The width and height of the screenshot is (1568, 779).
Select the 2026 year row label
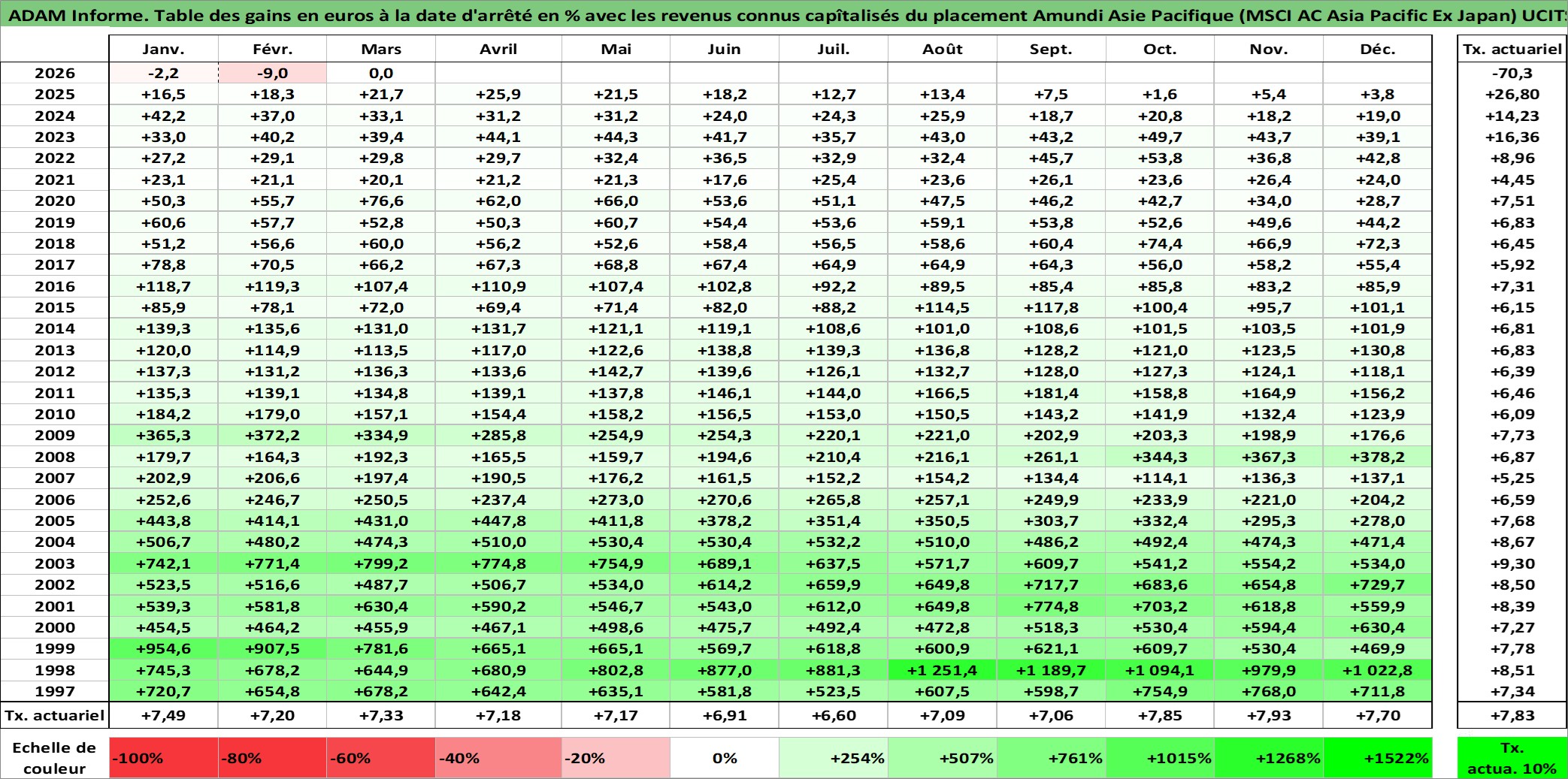click(54, 73)
